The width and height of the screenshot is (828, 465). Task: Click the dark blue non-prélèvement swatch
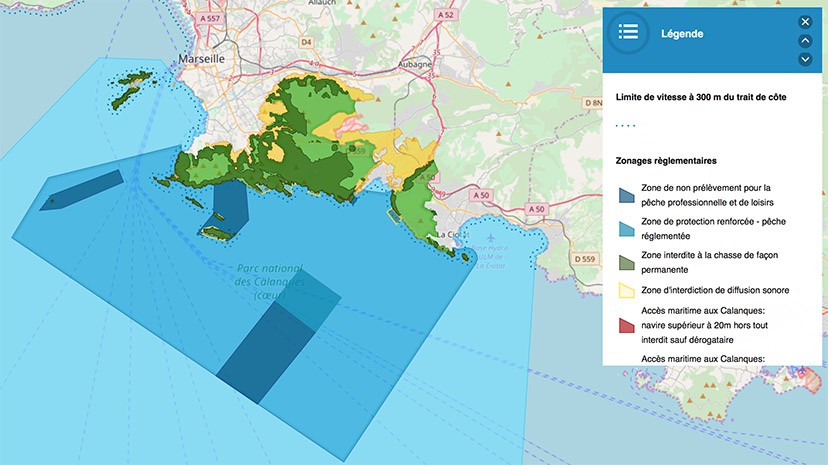(x=625, y=194)
